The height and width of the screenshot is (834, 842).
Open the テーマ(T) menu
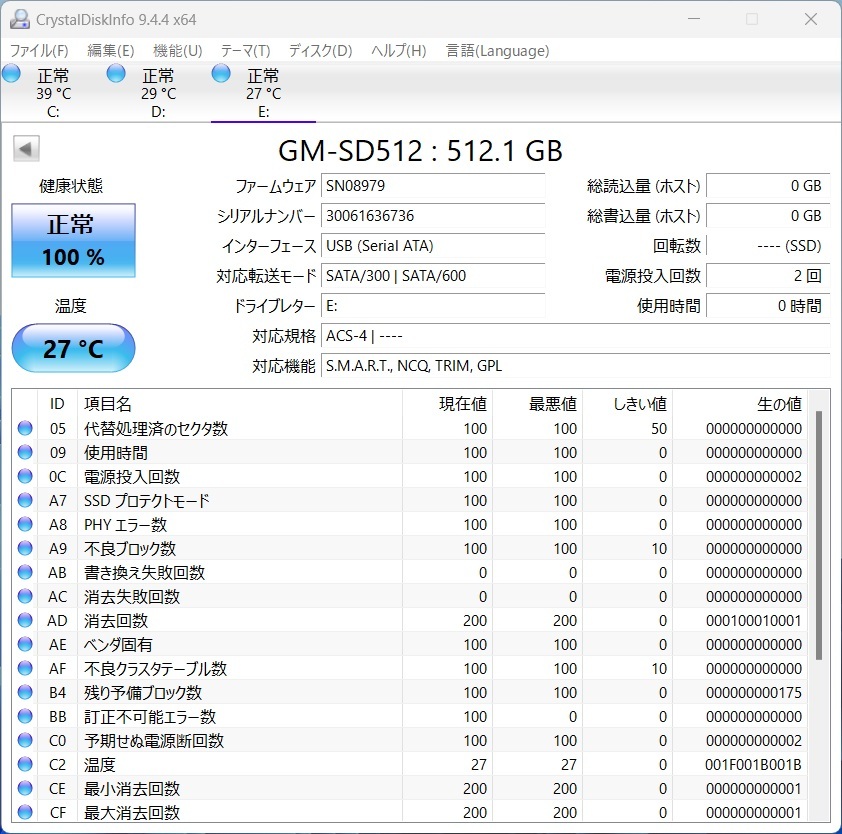(x=245, y=51)
